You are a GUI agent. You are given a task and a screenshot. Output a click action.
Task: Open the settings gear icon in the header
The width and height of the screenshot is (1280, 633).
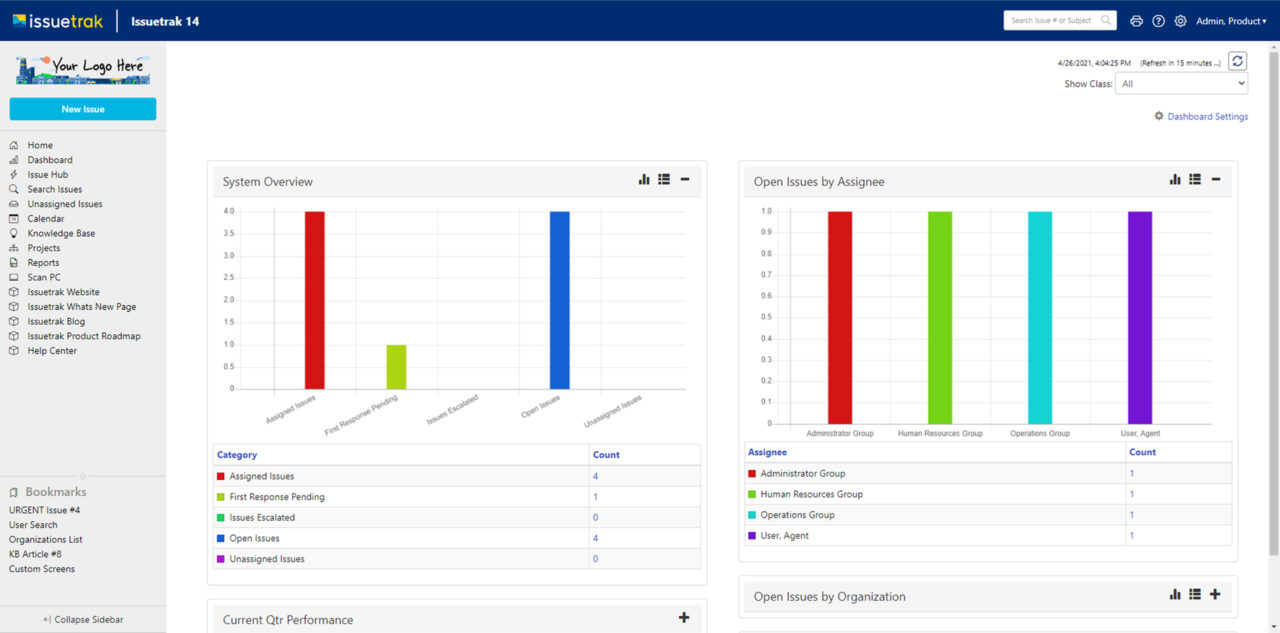pyautogui.click(x=1181, y=20)
